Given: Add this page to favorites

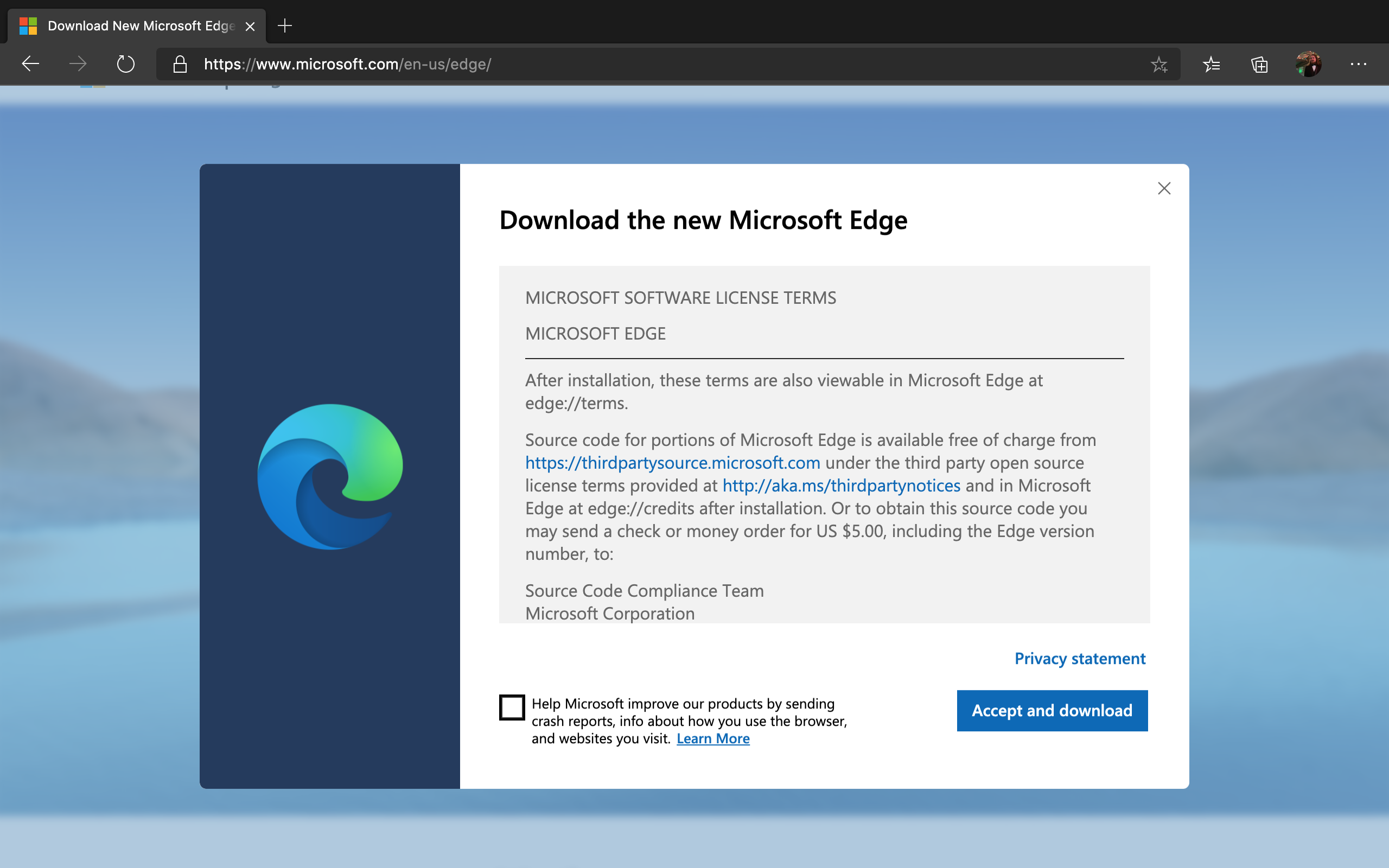Looking at the screenshot, I should point(1159,65).
